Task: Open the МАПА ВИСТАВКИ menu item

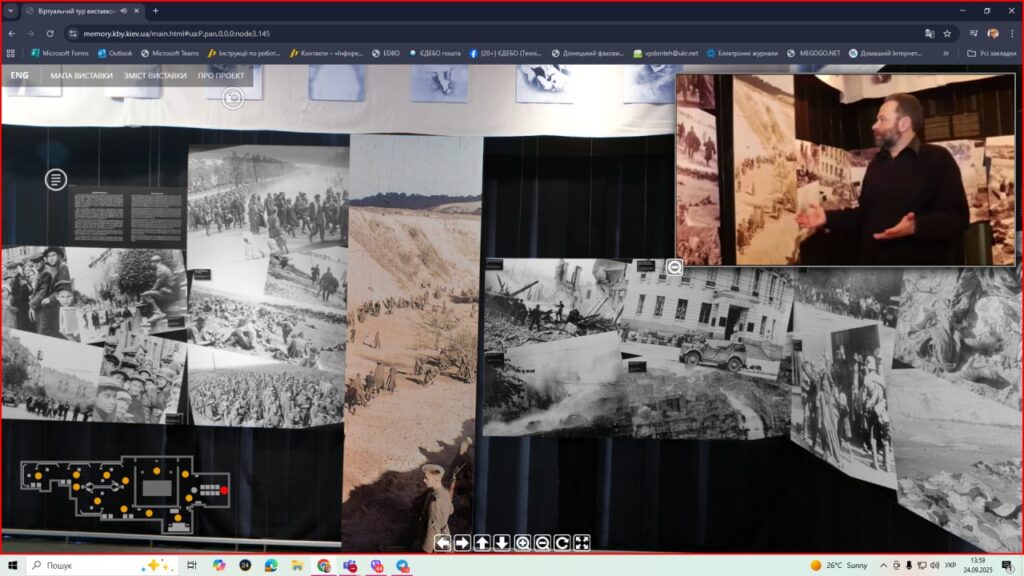Action: [81, 76]
